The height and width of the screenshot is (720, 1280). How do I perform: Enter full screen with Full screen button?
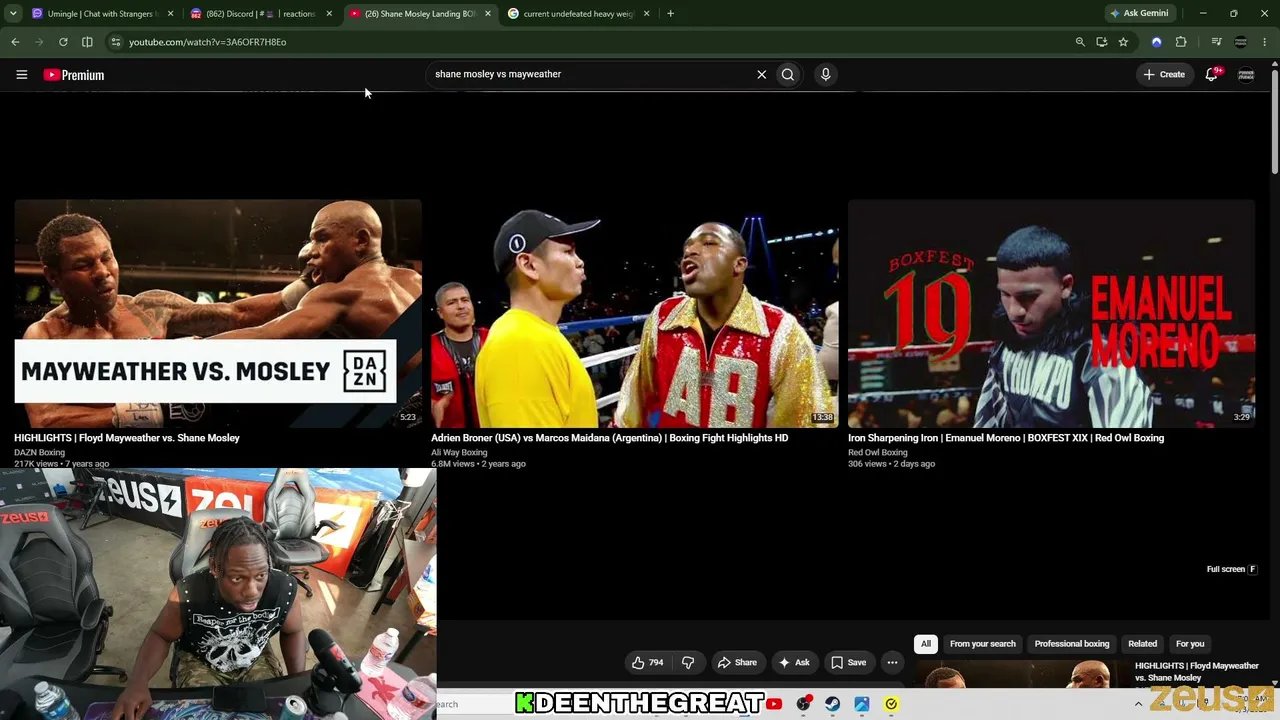[1231, 569]
